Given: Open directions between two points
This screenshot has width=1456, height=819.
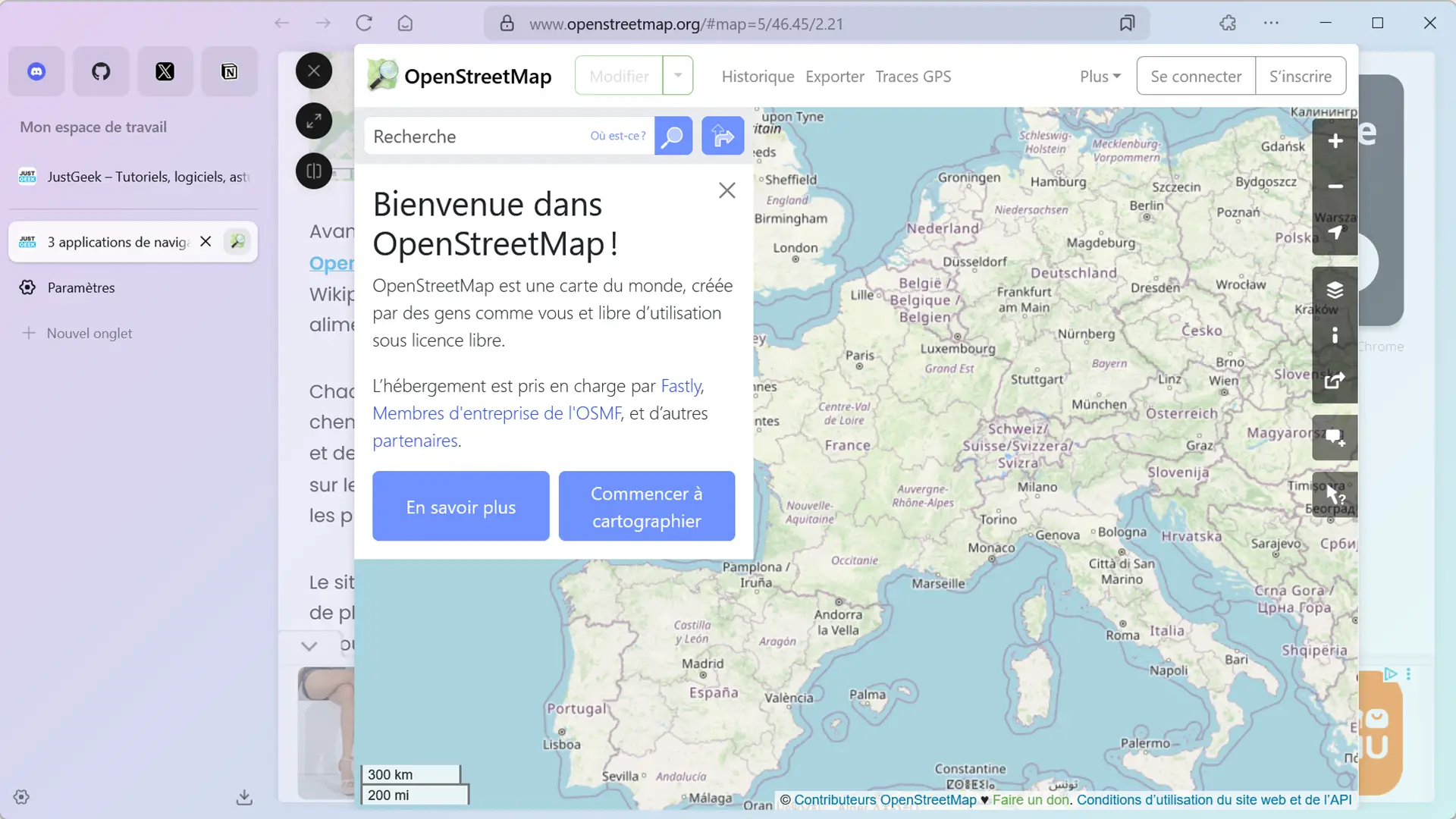Looking at the screenshot, I should click(723, 136).
